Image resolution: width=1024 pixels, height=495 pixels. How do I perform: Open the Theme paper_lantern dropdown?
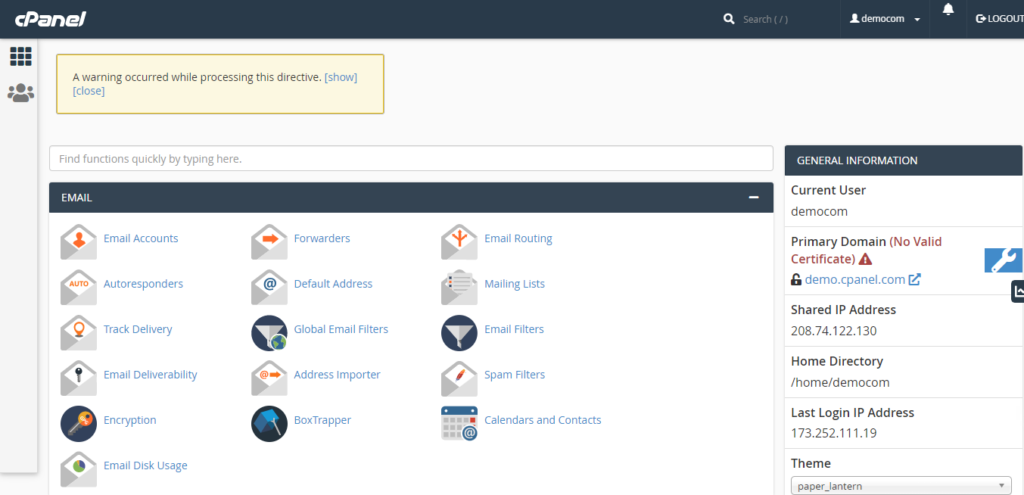click(901, 486)
